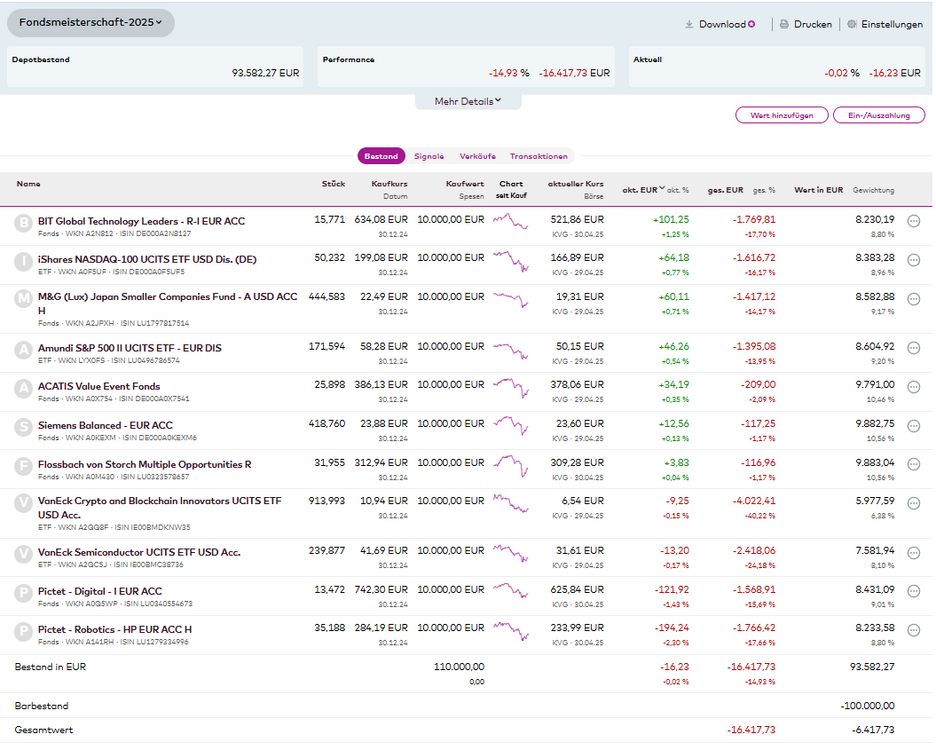Expand the Mehr Details section
The height and width of the screenshot is (750, 936).
point(467,101)
